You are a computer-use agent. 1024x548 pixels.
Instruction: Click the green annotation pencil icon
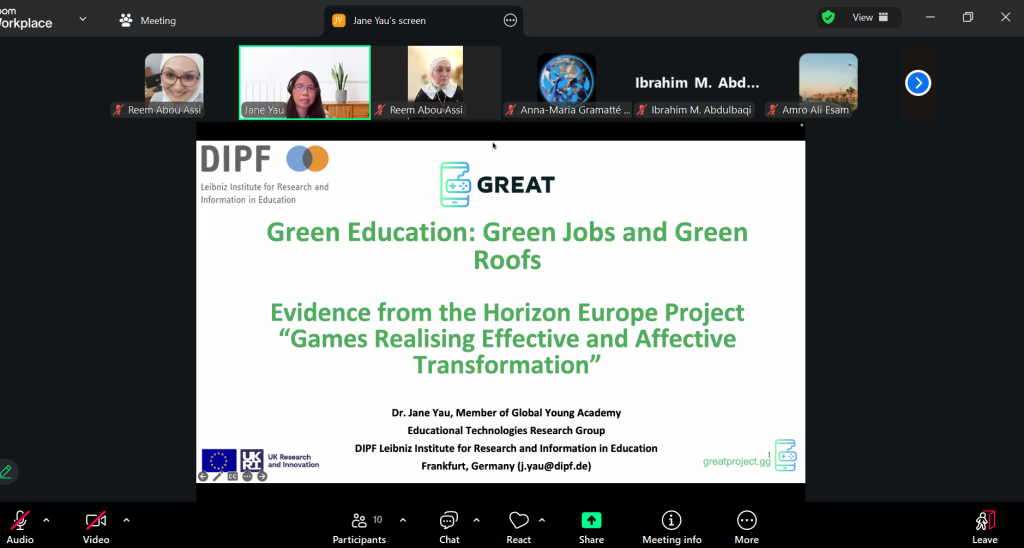[7, 471]
